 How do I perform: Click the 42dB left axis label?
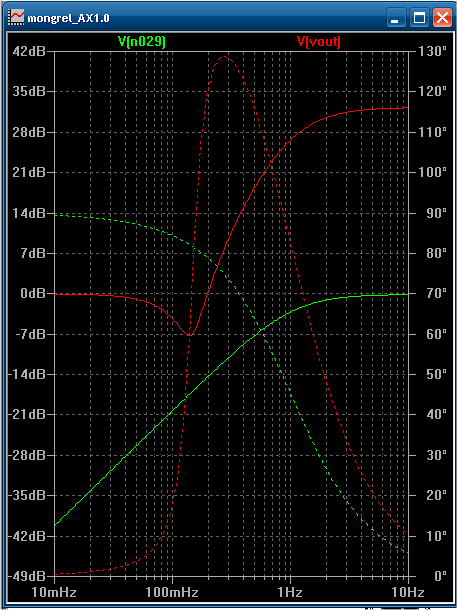click(27, 51)
